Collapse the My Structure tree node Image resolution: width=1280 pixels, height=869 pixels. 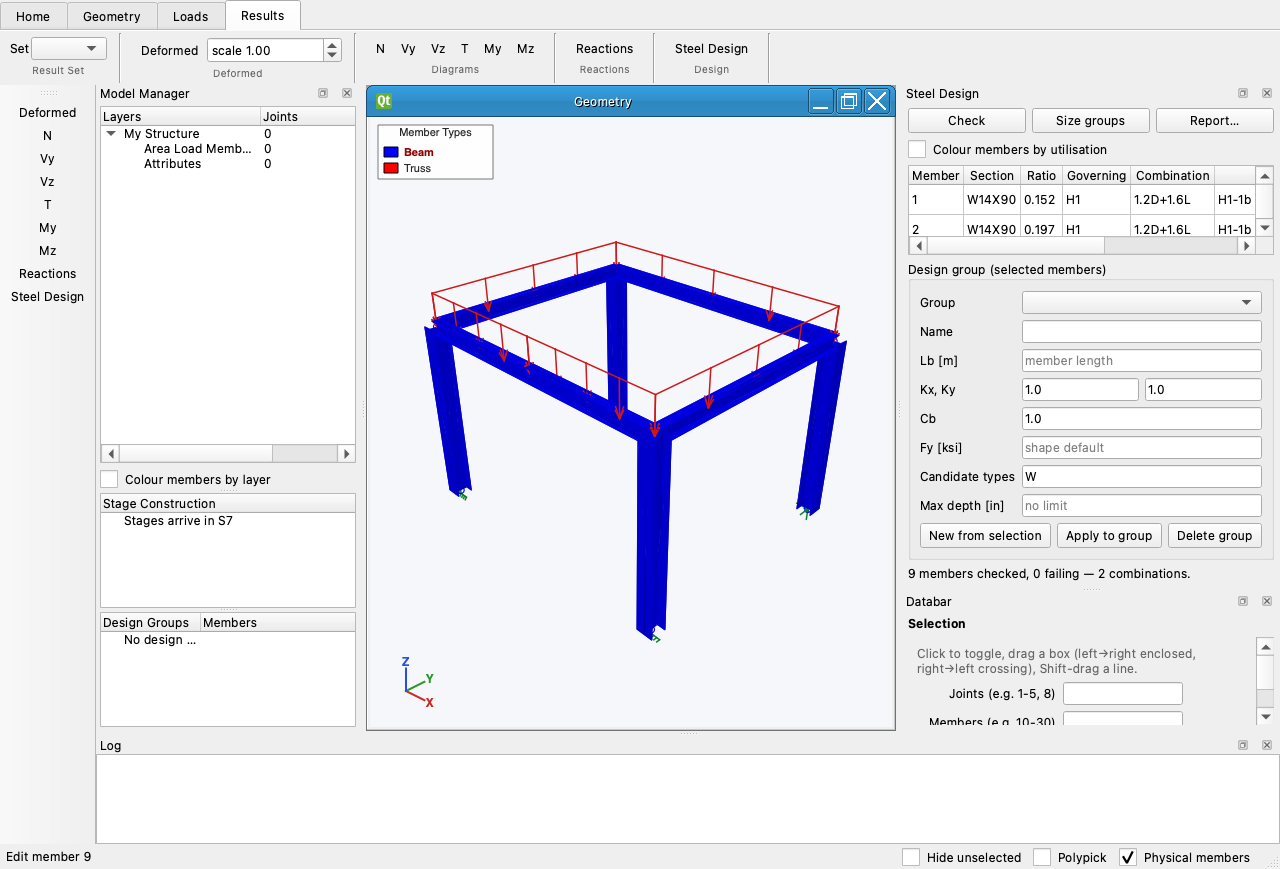[111, 134]
